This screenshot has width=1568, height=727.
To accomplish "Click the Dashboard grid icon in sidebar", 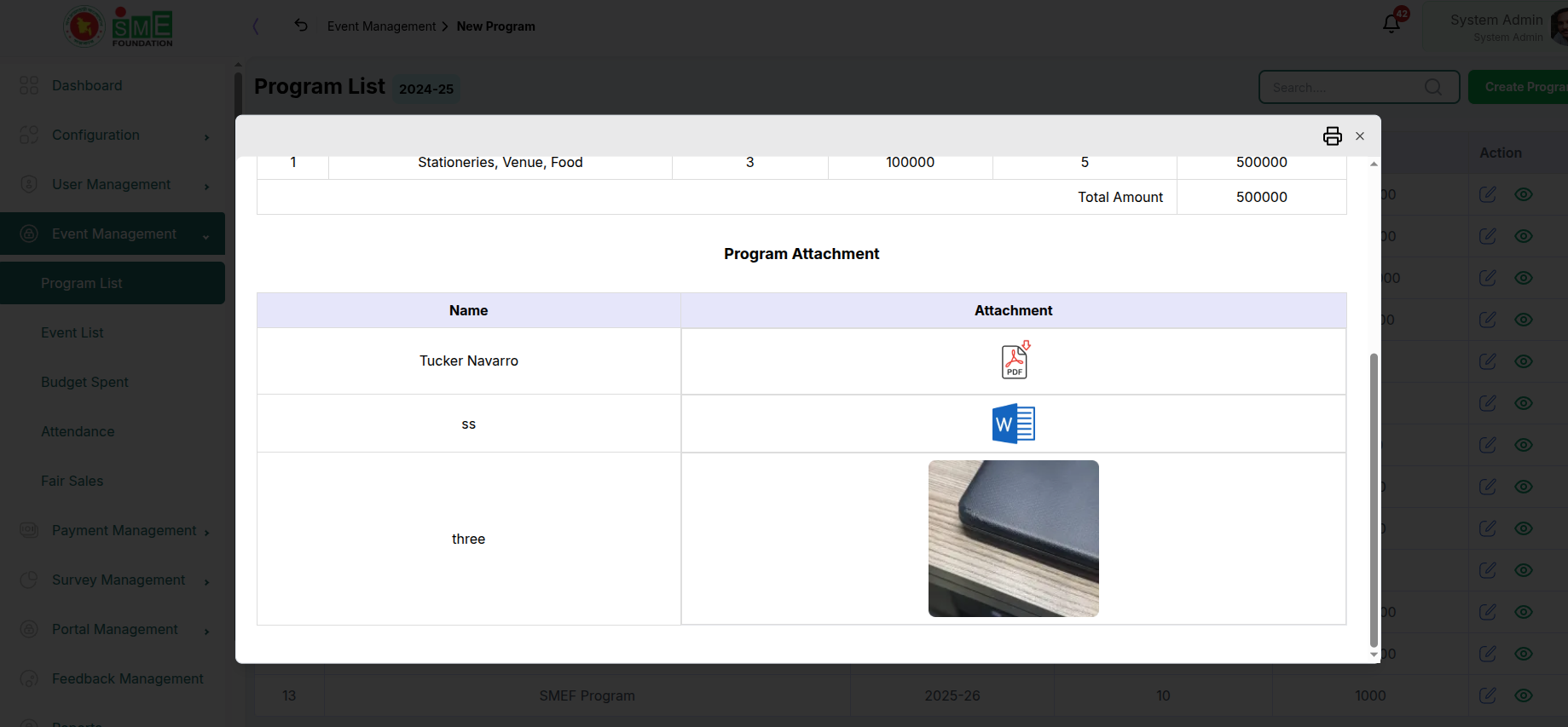I will click(29, 85).
